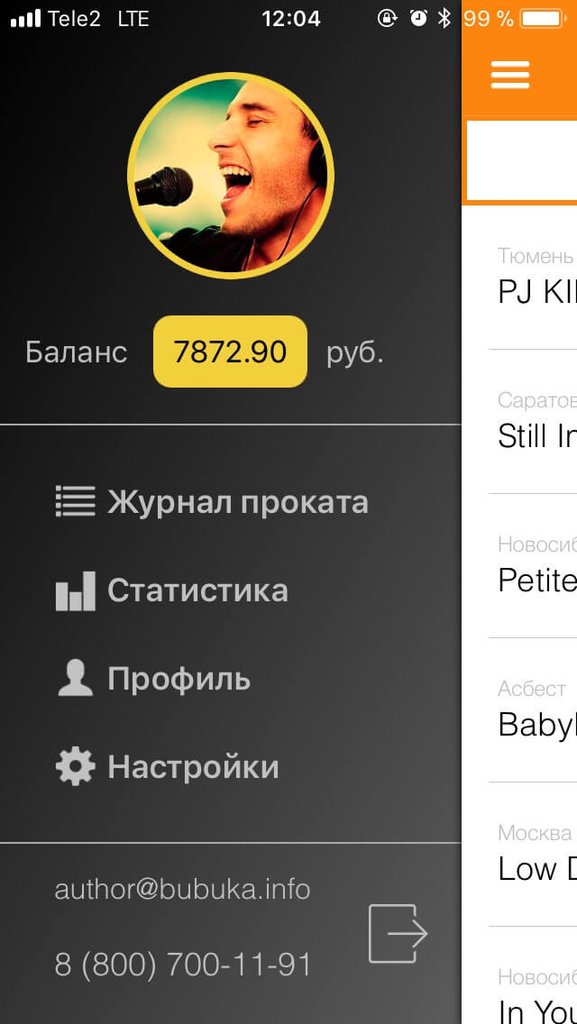
Task: Tap the white search field under orange bar
Action: click(x=522, y=160)
